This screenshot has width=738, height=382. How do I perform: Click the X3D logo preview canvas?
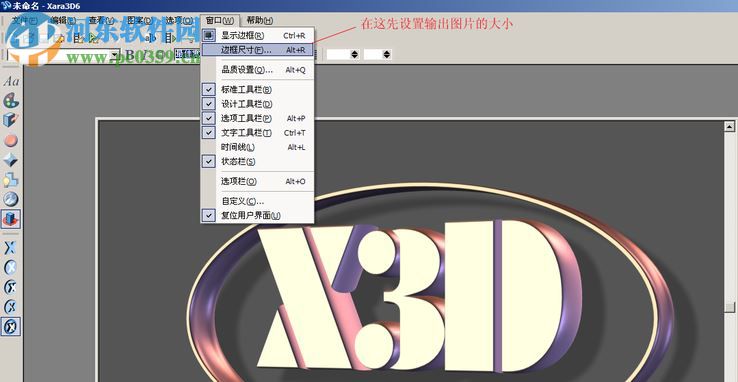coord(410,251)
